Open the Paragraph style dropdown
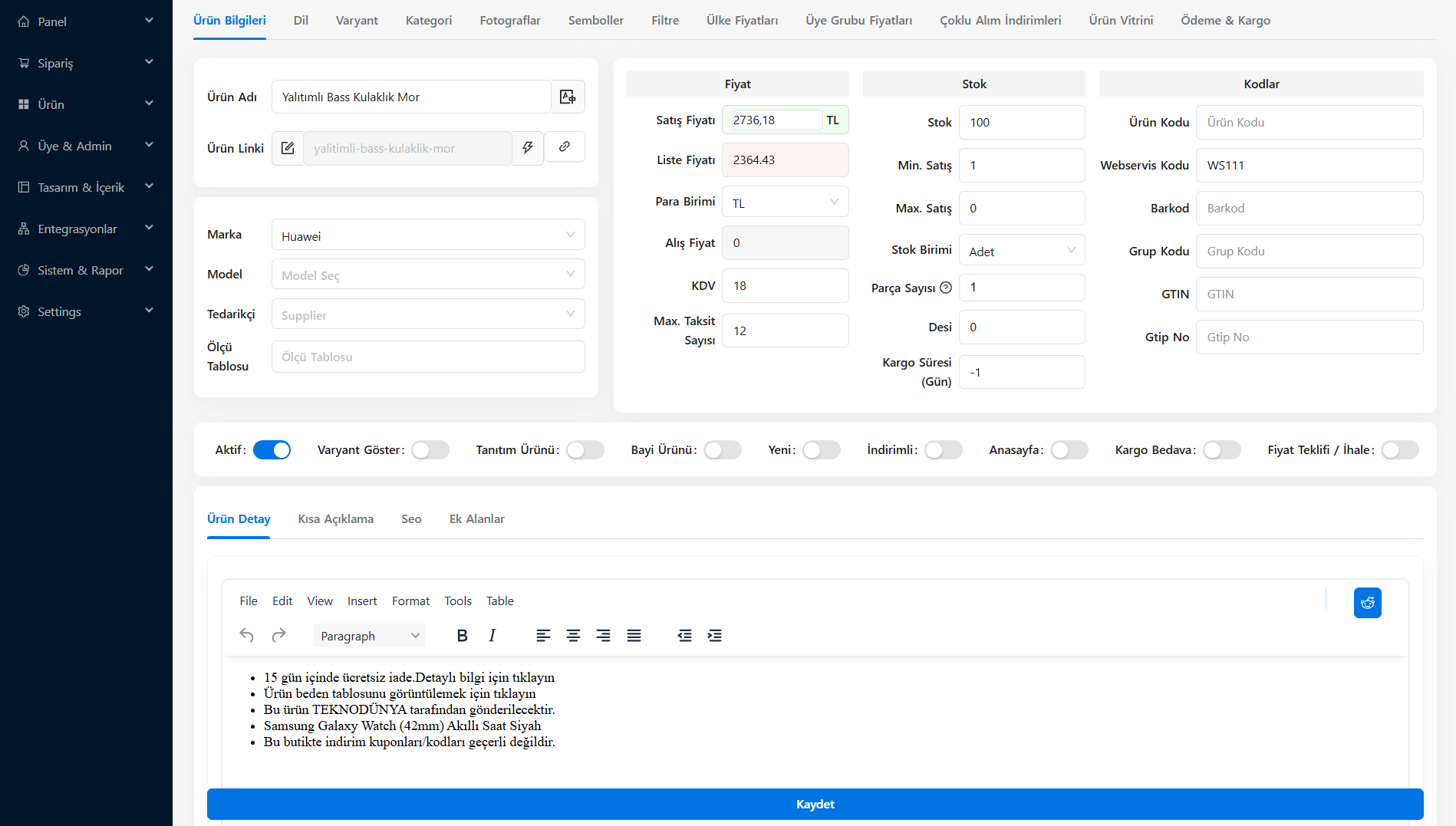 [x=370, y=636]
